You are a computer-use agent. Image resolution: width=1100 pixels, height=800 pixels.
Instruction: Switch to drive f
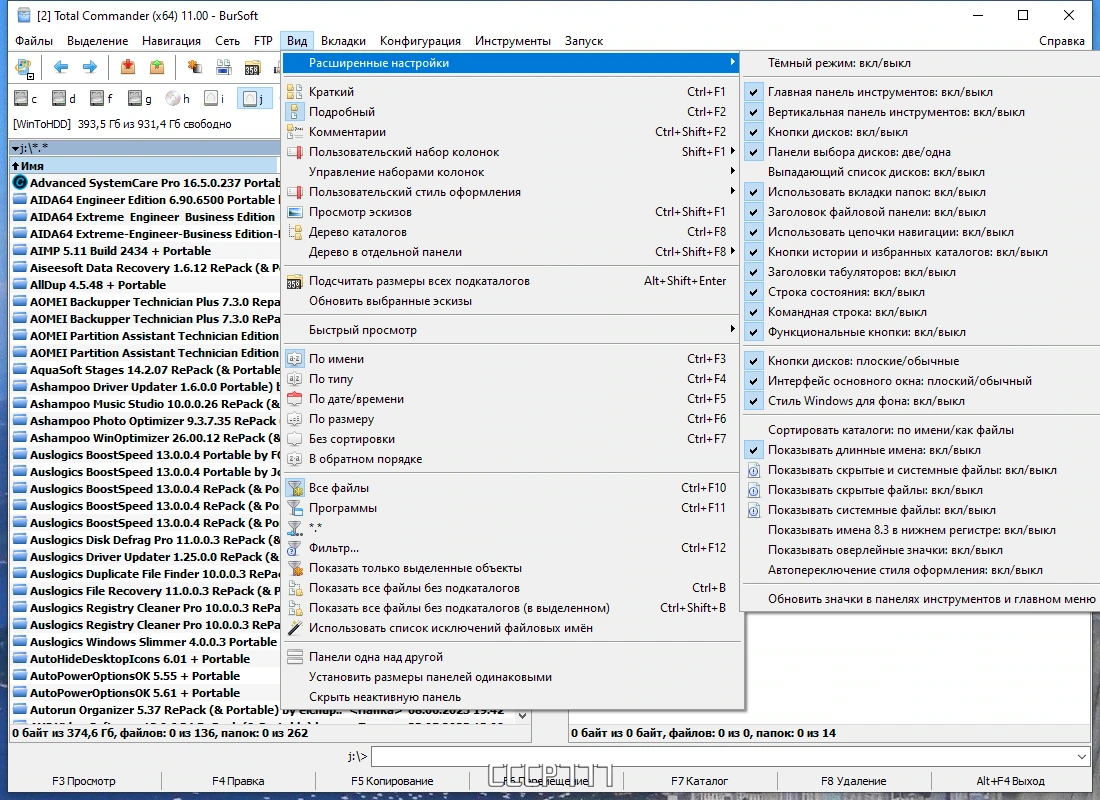point(102,99)
